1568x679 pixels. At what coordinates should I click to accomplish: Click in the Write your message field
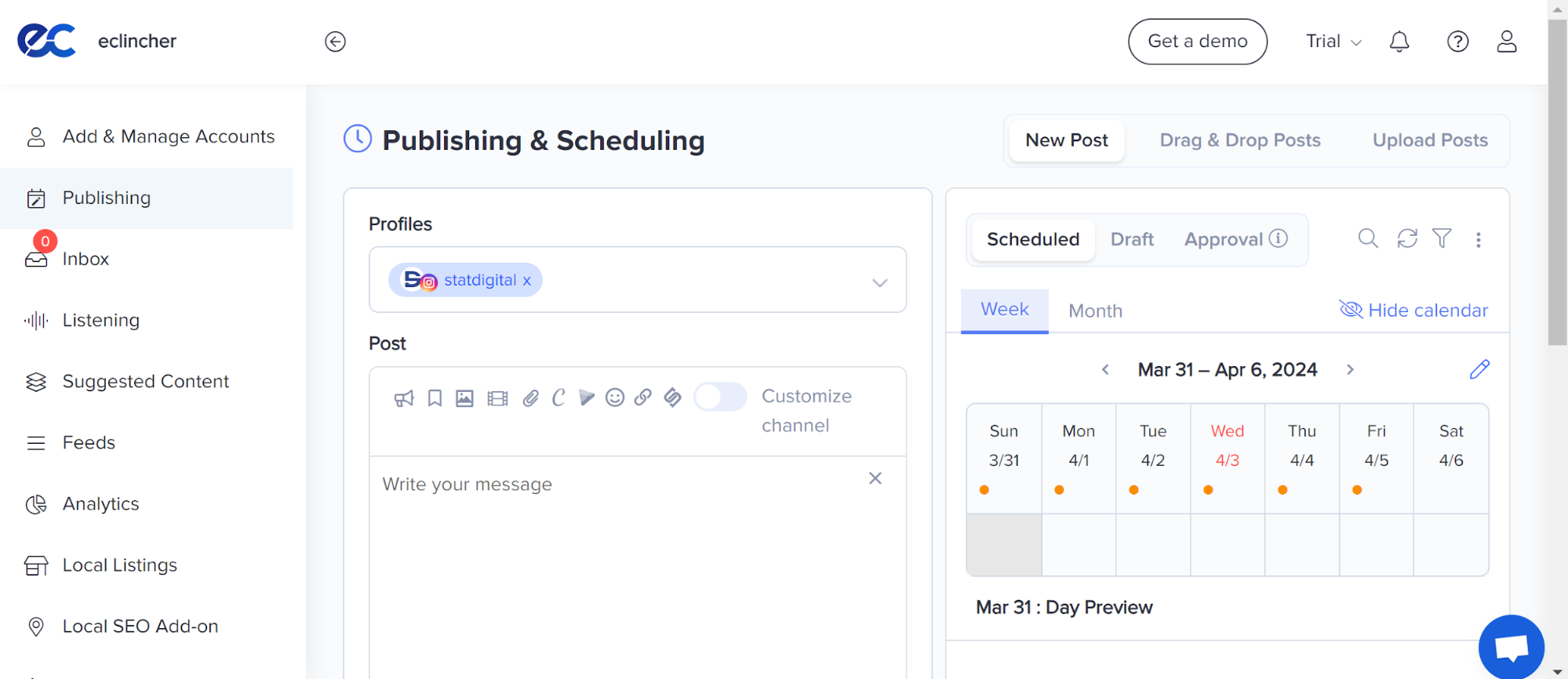click(x=637, y=568)
